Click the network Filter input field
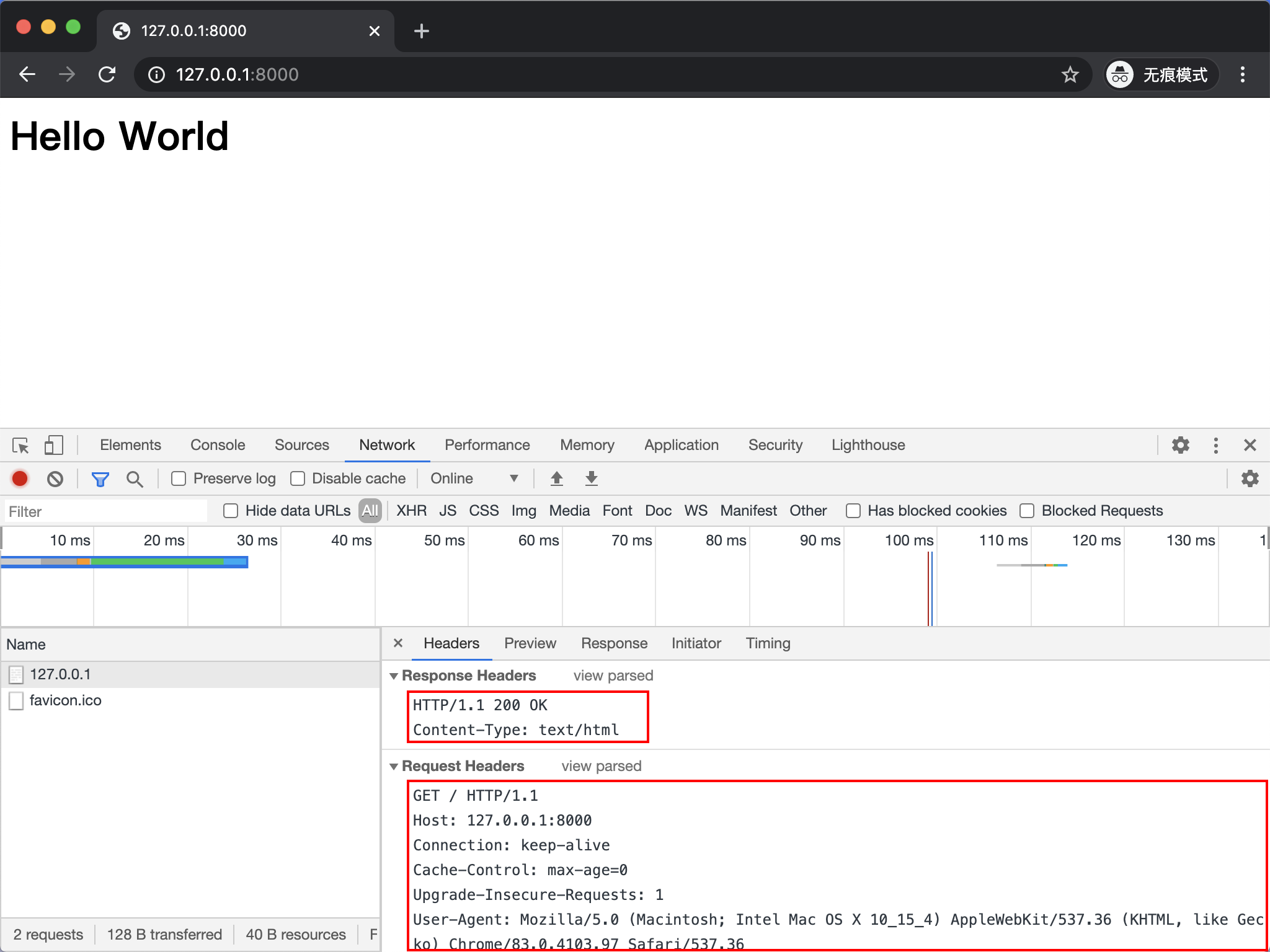Viewport: 1270px width, 952px height. coord(105,511)
